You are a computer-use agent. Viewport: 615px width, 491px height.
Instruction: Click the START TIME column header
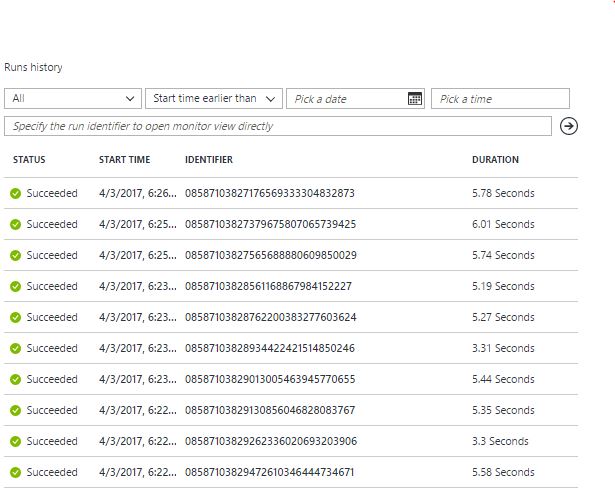coord(124,160)
